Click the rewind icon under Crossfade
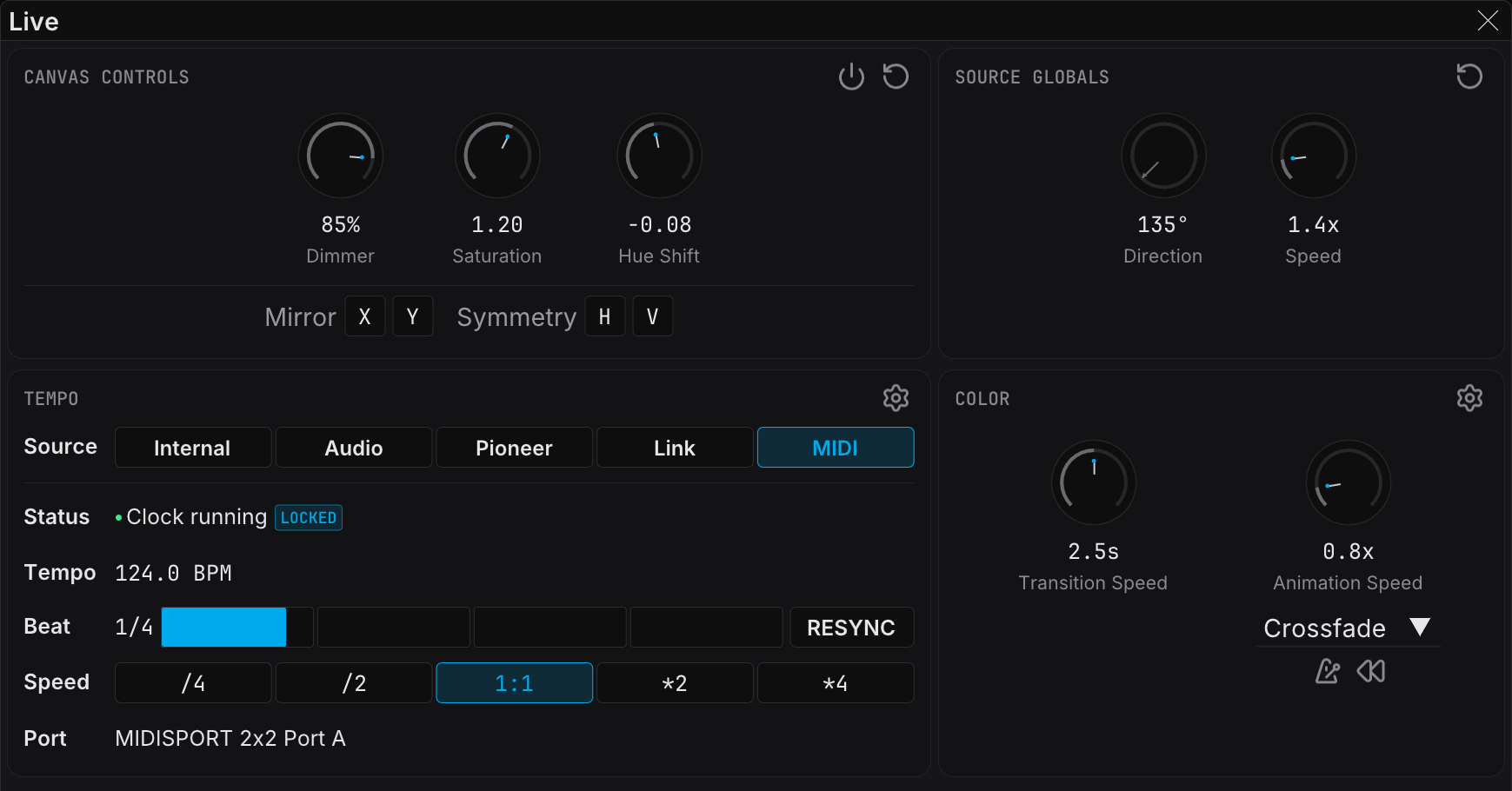Image resolution: width=1512 pixels, height=791 pixels. point(1371,671)
